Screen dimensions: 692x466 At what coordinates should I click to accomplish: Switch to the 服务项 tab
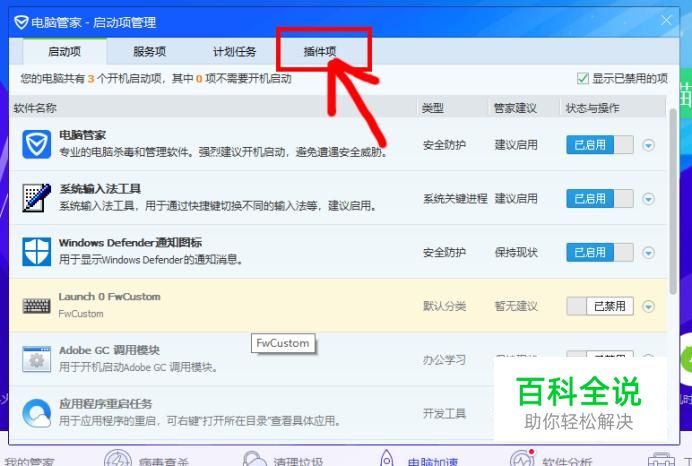[150, 52]
